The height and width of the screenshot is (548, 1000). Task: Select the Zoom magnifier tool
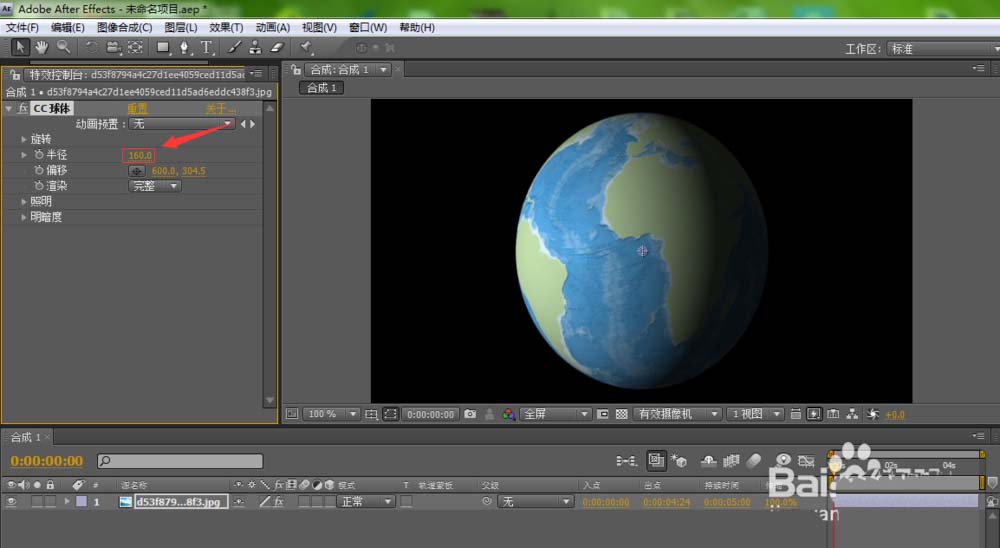(63, 47)
